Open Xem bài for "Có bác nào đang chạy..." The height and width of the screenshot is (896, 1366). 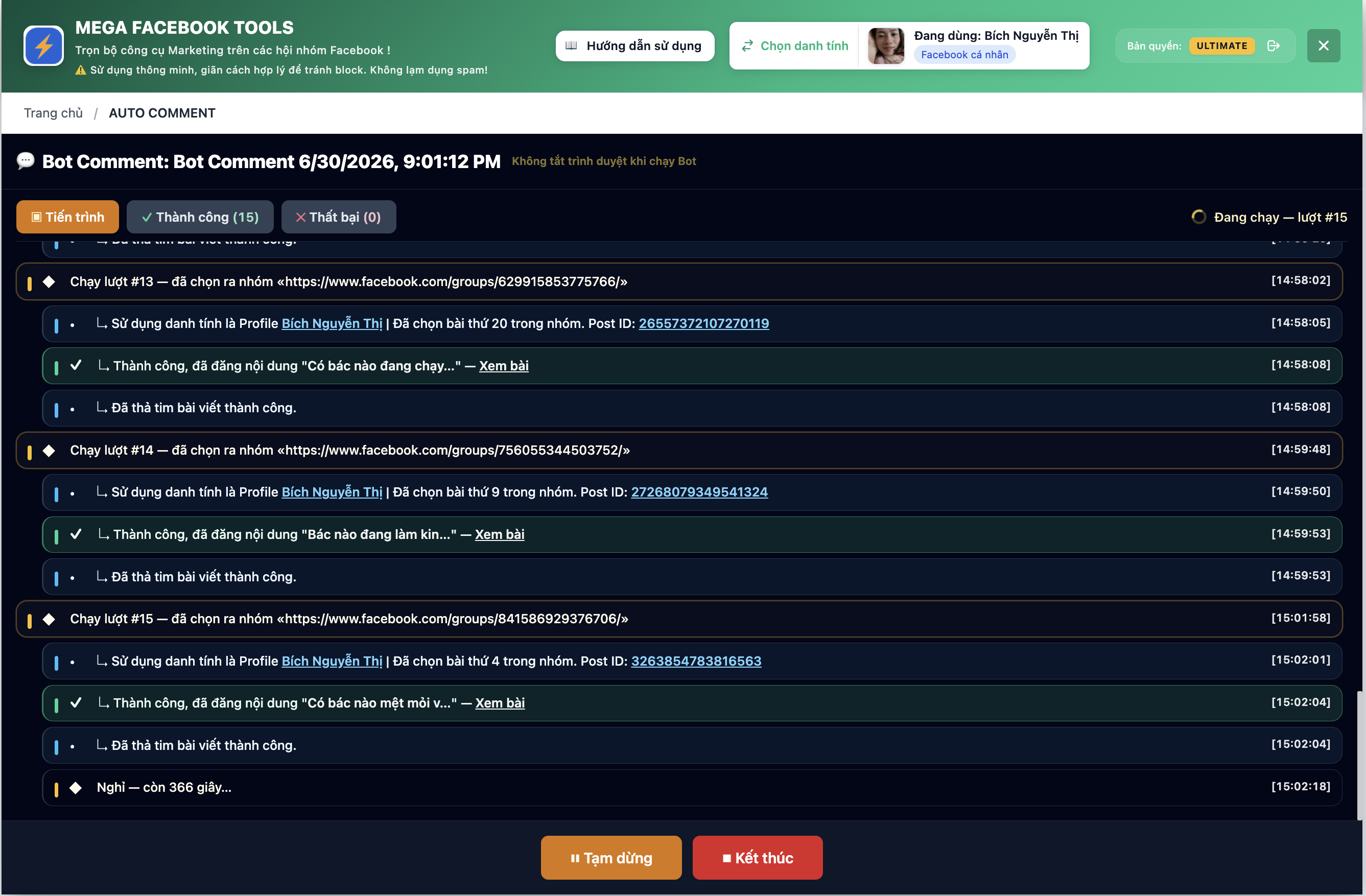(504, 366)
